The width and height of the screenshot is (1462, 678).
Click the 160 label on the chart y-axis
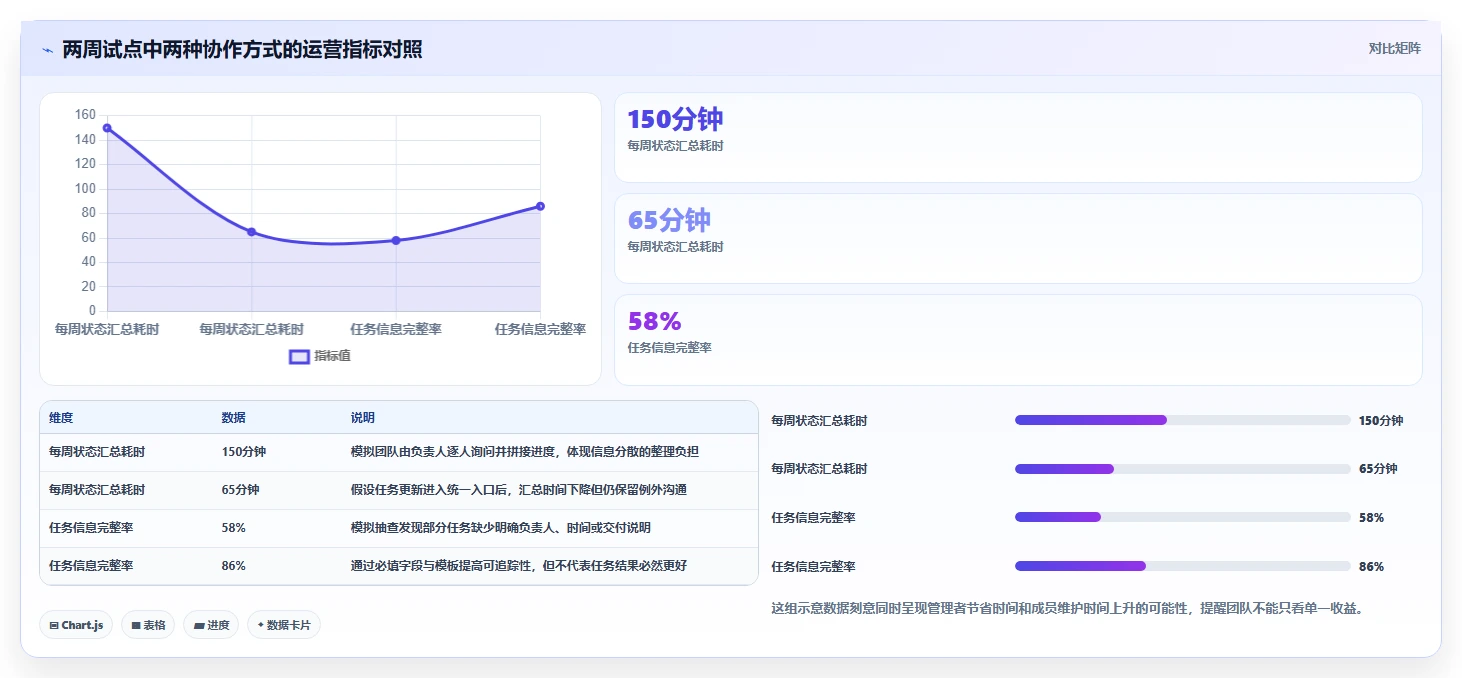point(86,115)
